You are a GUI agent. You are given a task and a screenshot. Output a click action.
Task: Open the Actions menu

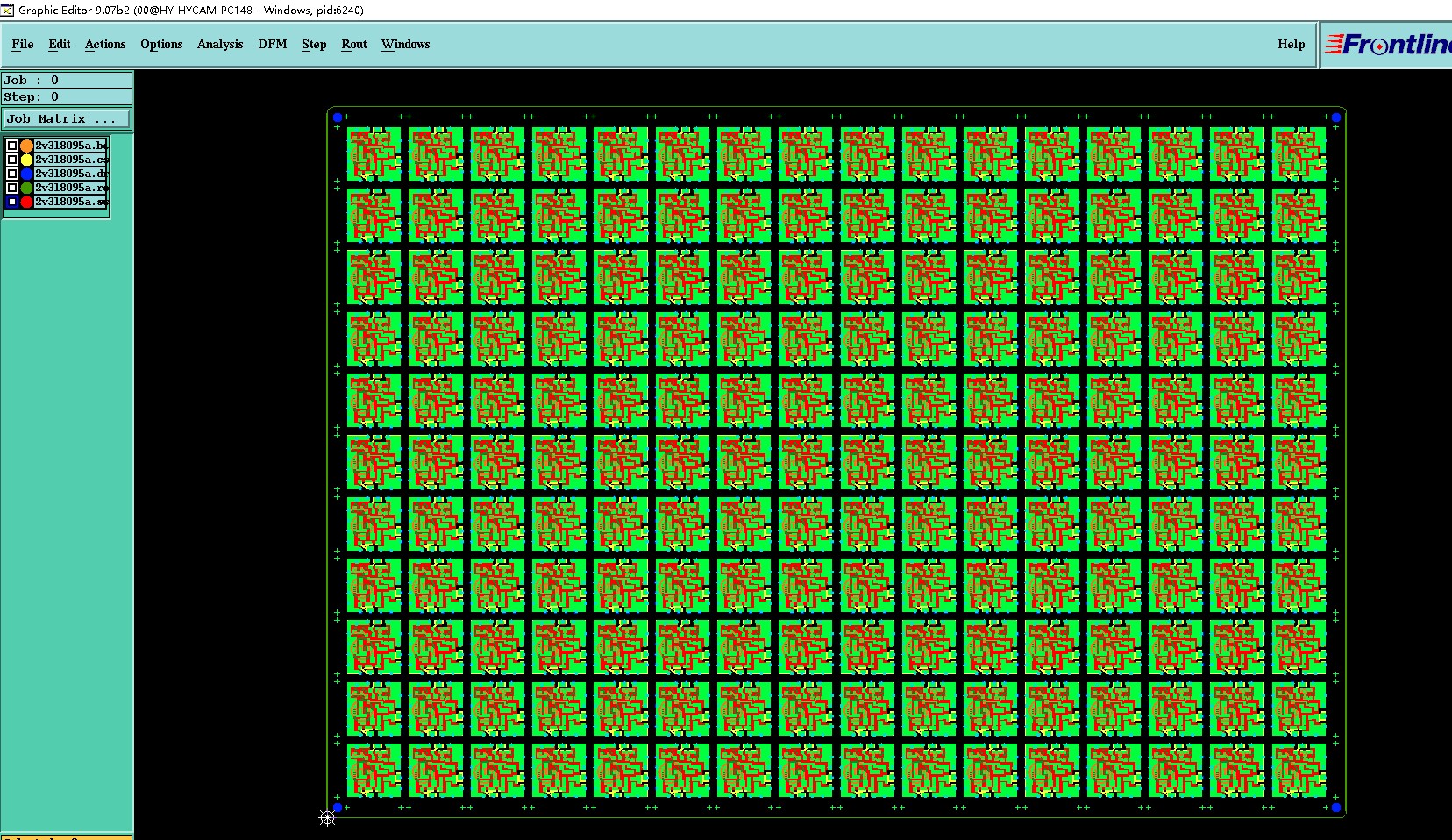click(x=105, y=44)
